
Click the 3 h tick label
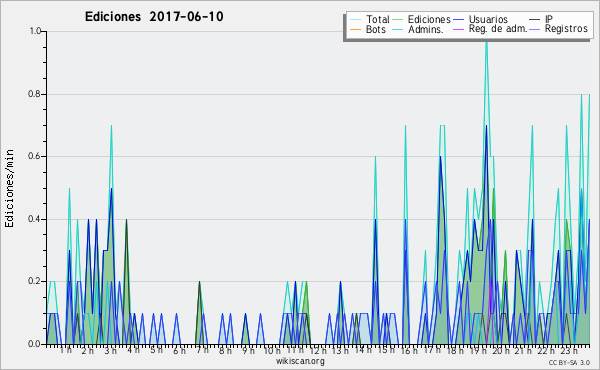[x=111, y=350]
